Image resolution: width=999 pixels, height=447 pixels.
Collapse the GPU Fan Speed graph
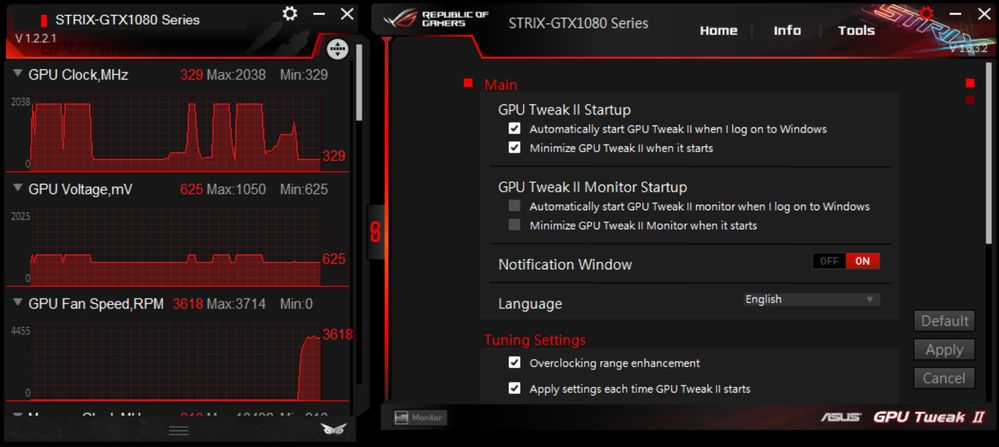point(18,303)
